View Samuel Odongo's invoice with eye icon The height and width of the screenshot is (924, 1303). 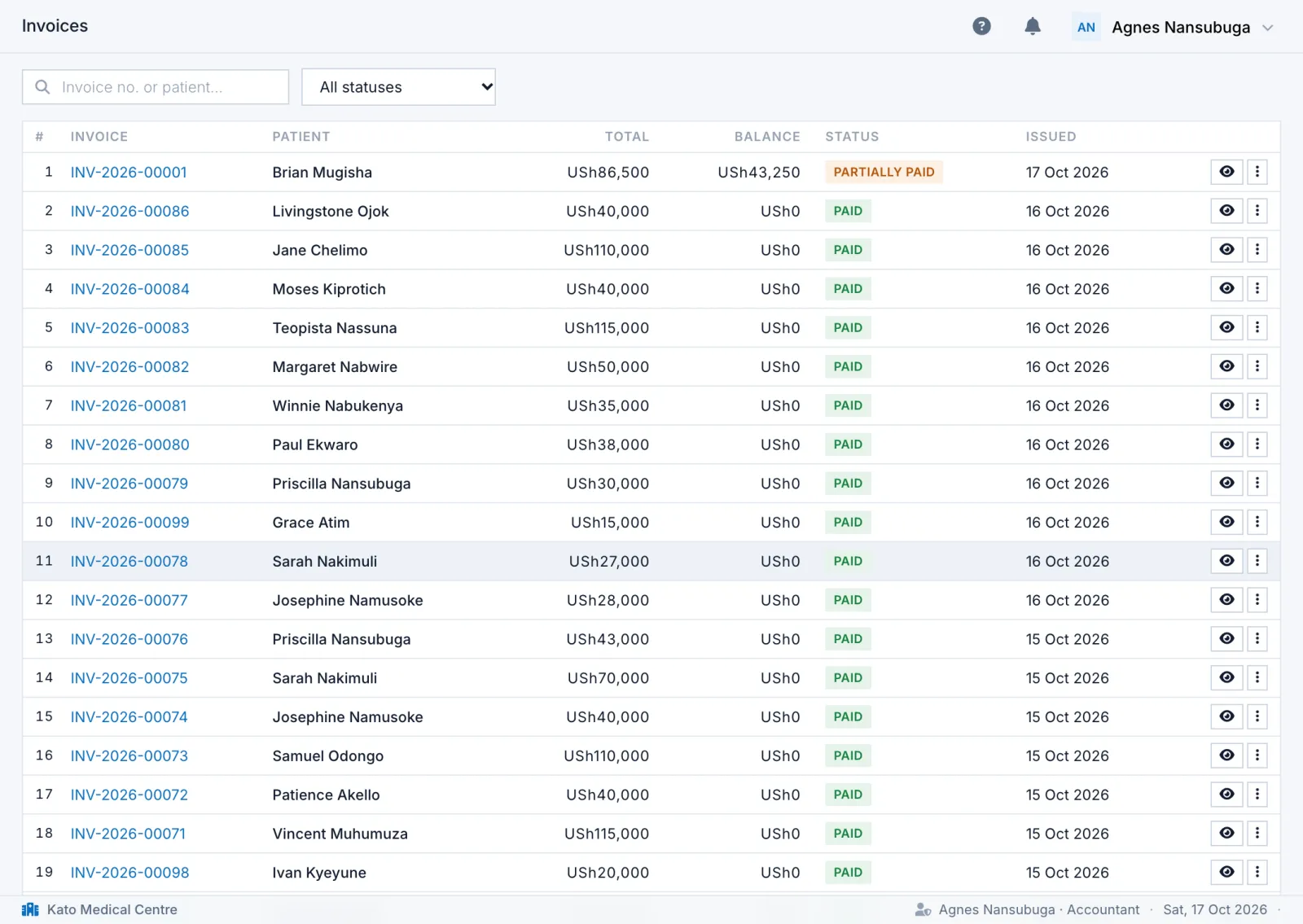[x=1226, y=755]
